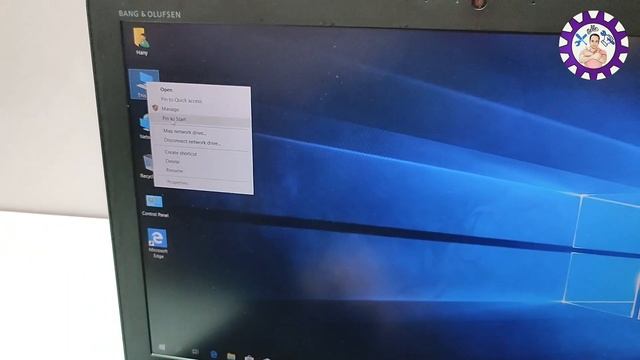Open the Hany user folder desktop icon
Viewport: 640px width, 360px height.
pos(141,41)
